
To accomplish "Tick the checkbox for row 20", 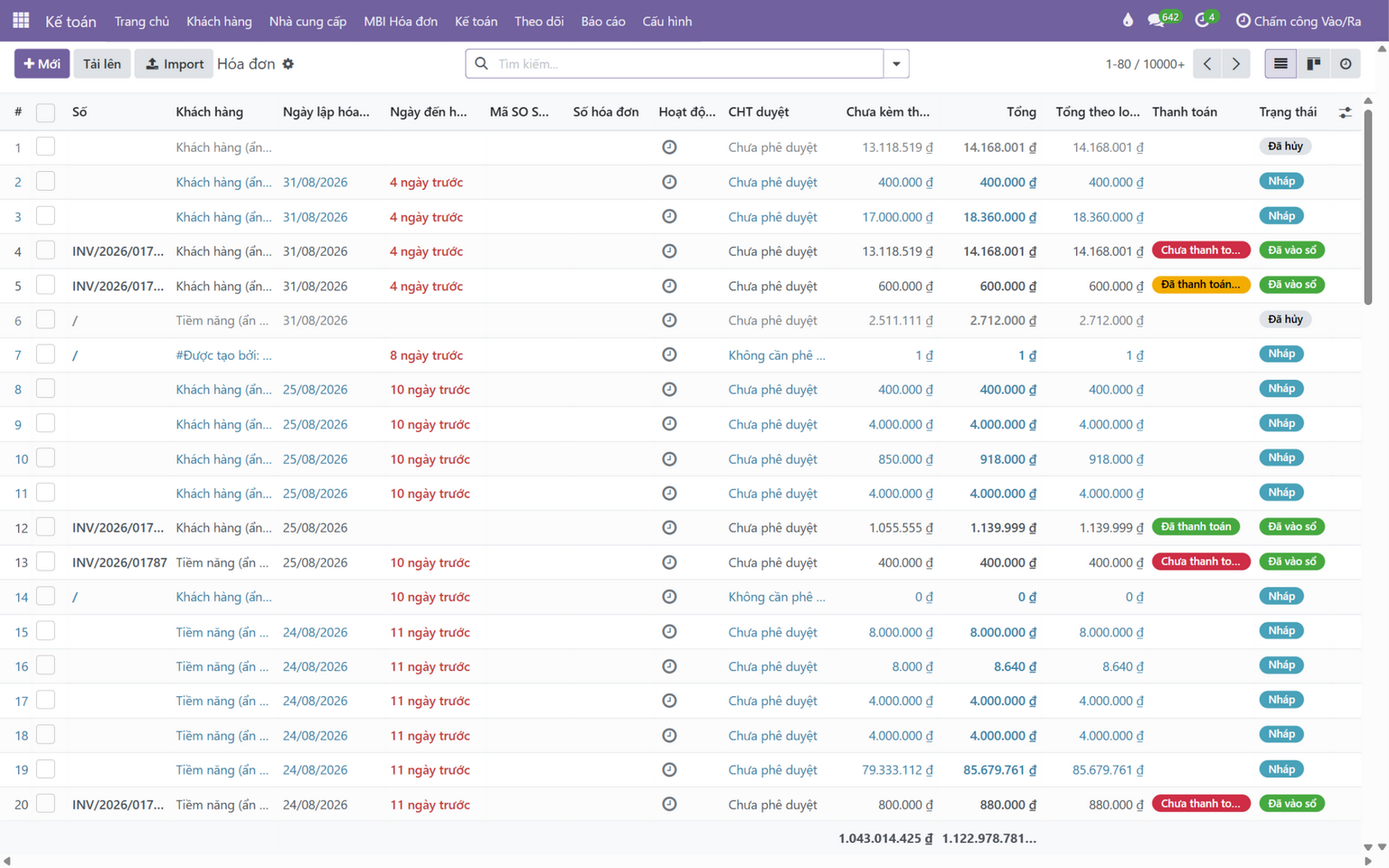I will pyautogui.click(x=45, y=804).
